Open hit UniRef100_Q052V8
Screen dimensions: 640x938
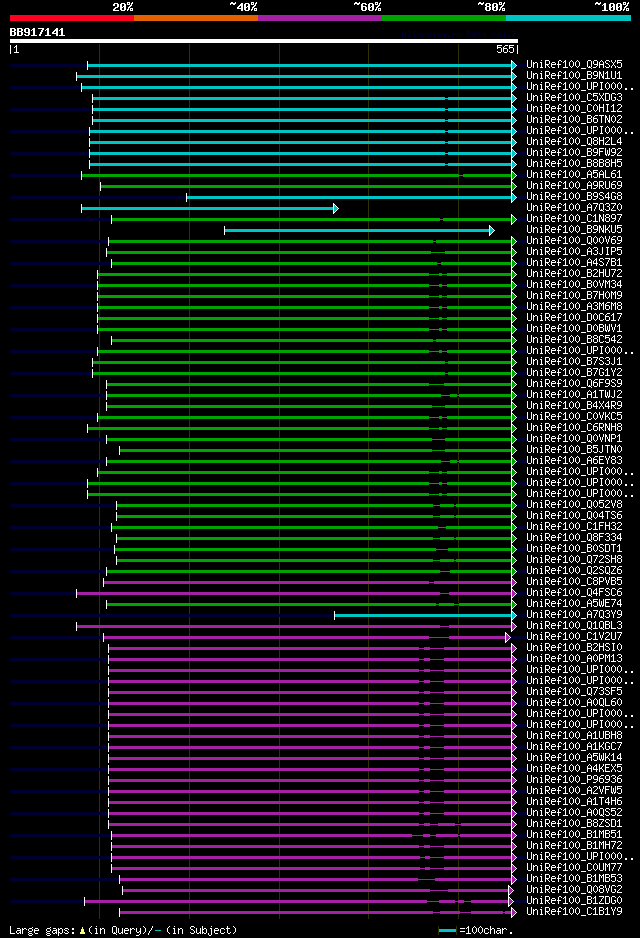[x=574, y=504]
